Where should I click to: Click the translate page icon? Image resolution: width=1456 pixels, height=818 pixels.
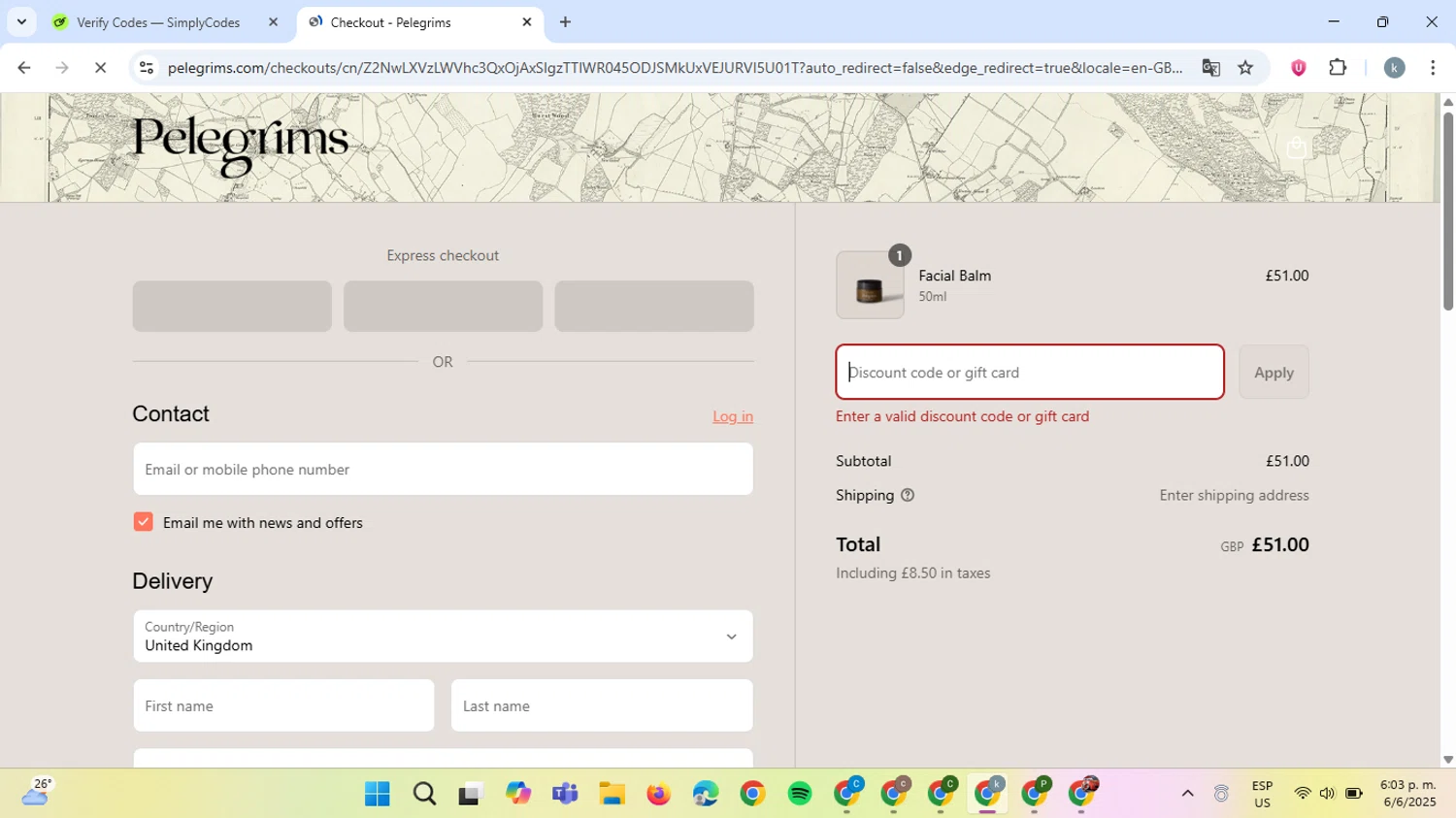[1210, 68]
